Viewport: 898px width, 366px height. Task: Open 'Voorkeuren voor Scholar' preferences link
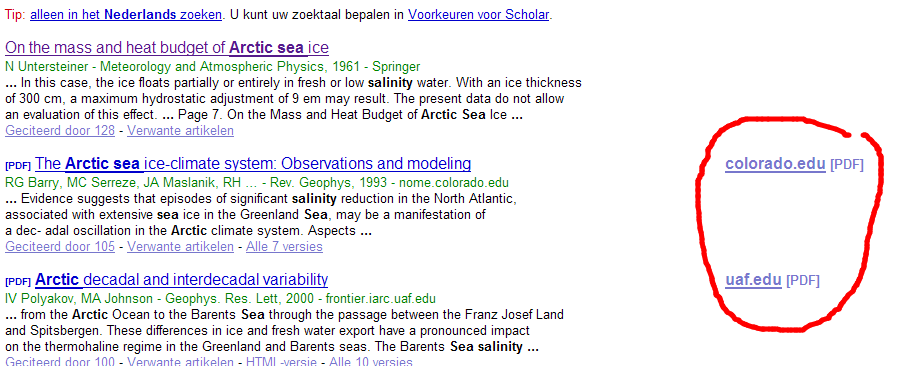[479, 15]
